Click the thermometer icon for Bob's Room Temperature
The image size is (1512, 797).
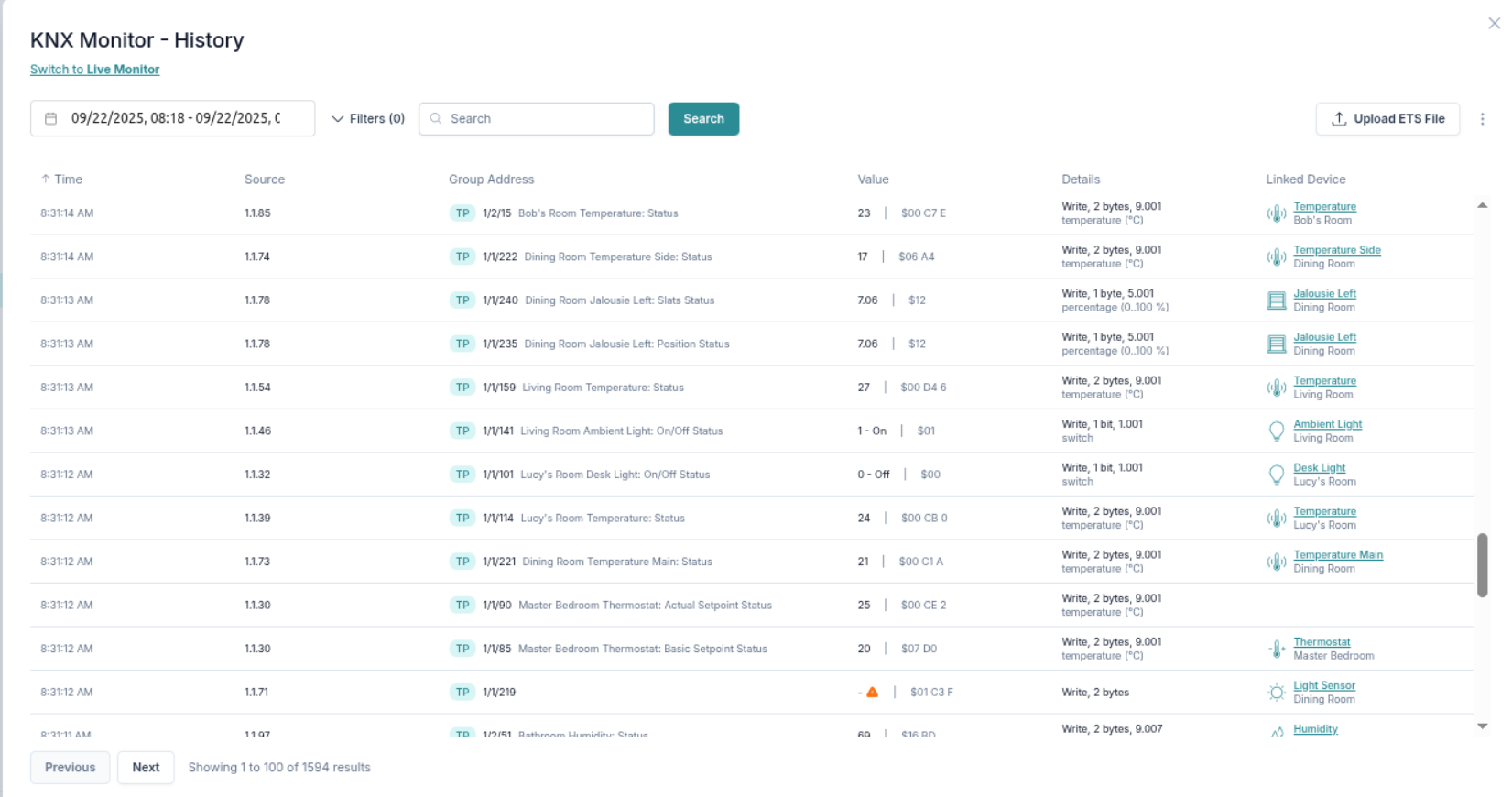point(1276,213)
